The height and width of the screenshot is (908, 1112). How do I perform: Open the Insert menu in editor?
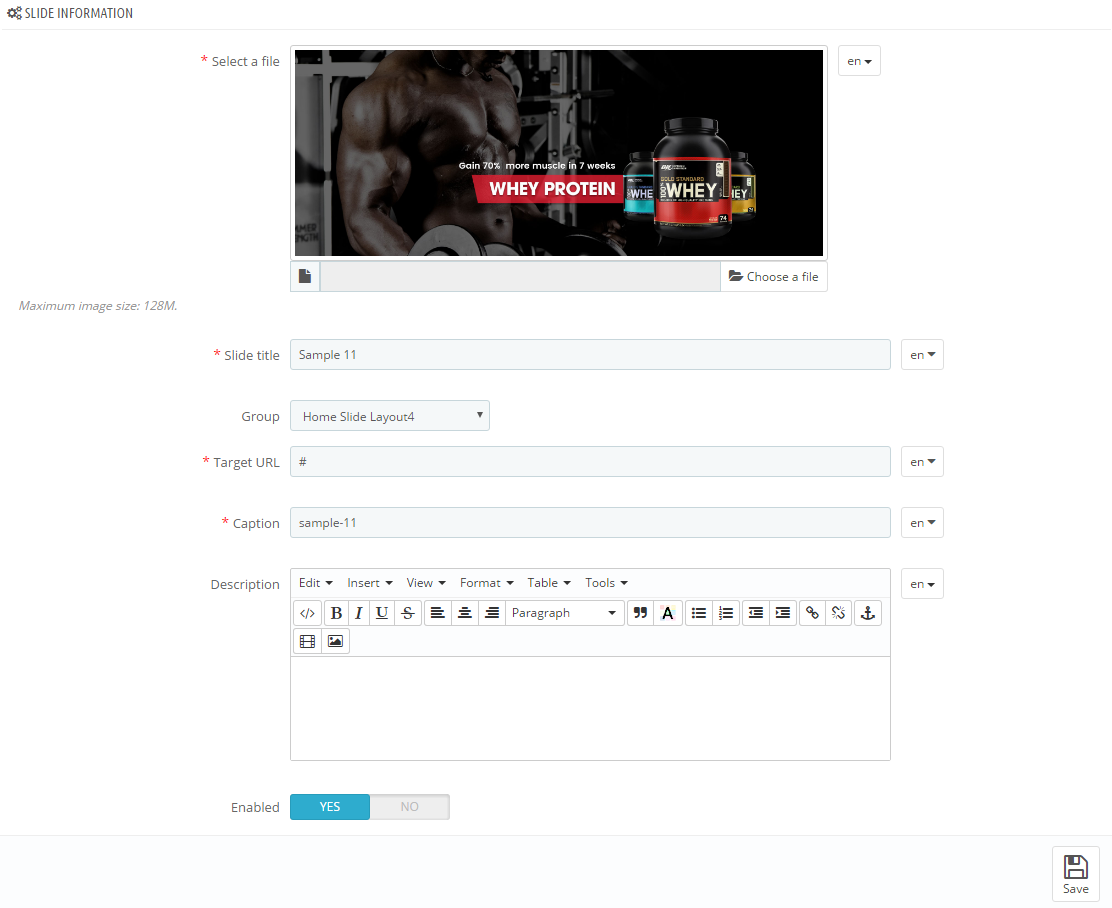point(369,583)
